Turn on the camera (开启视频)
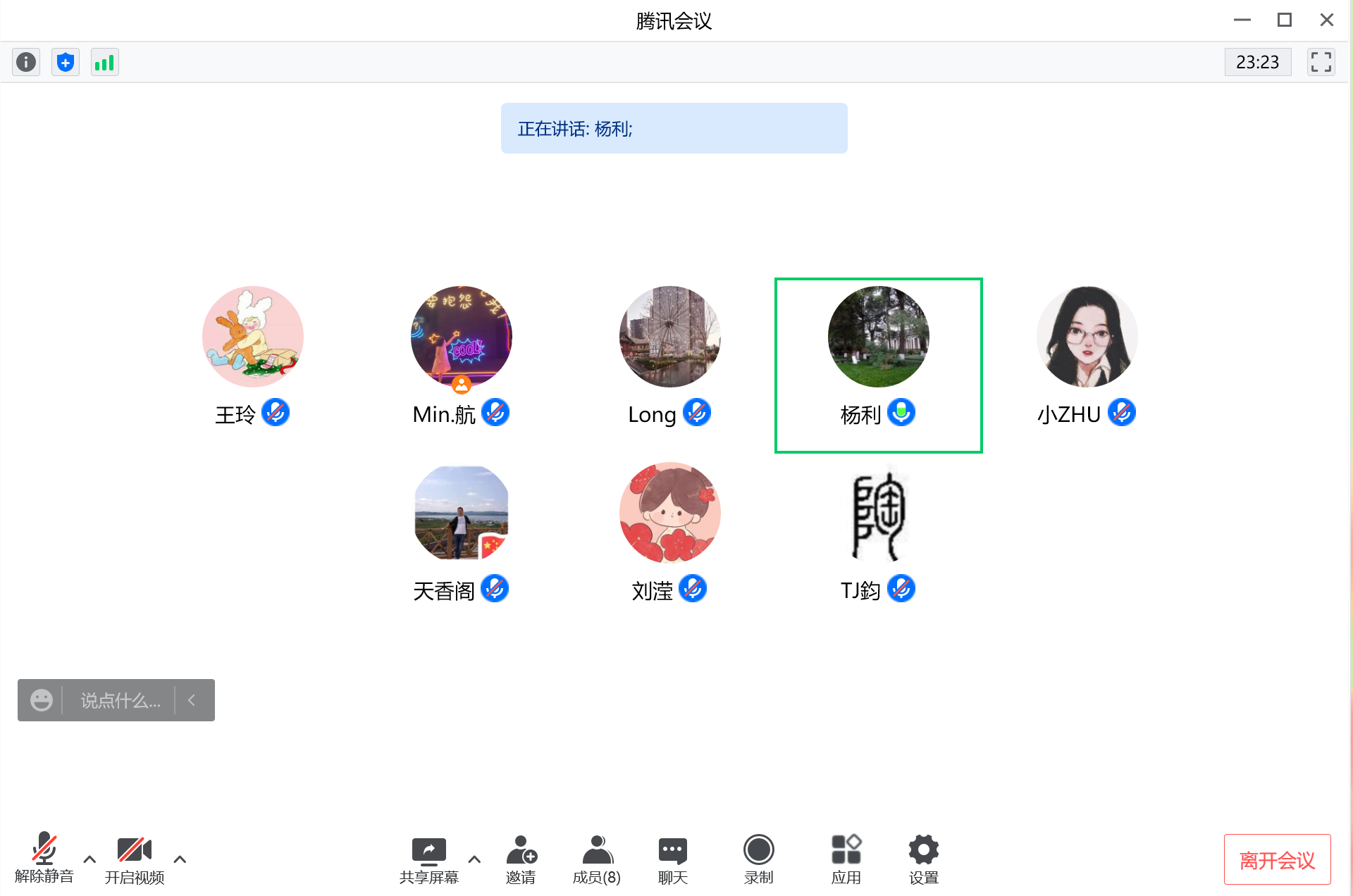The height and width of the screenshot is (896, 1353). tap(135, 859)
